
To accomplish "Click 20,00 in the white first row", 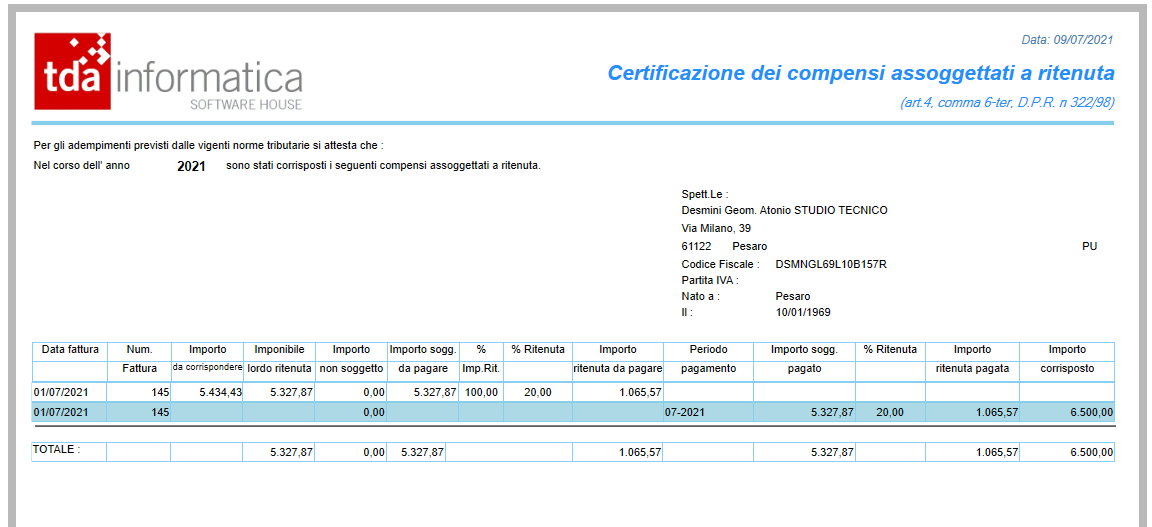I will pyautogui.click(x=538, y=393).
